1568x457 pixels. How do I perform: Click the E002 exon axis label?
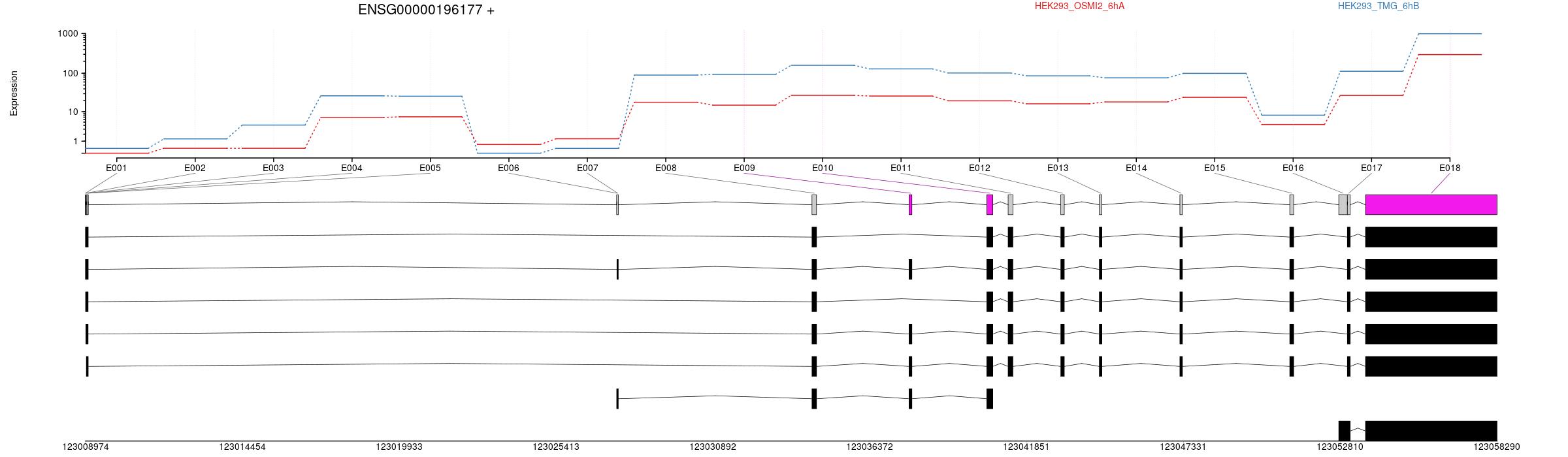pyautogui.click(x=195, y=168)
